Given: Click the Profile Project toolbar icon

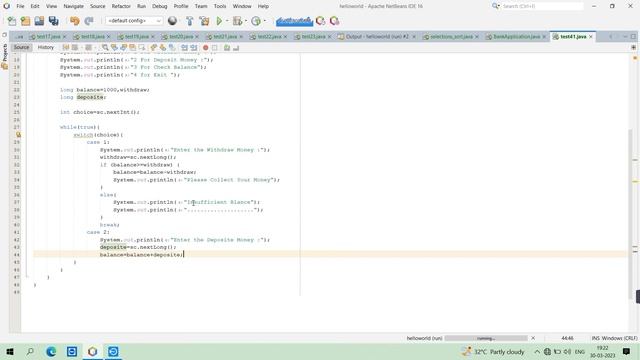Looking at the screenshot, I should click(x=256, y=21).
